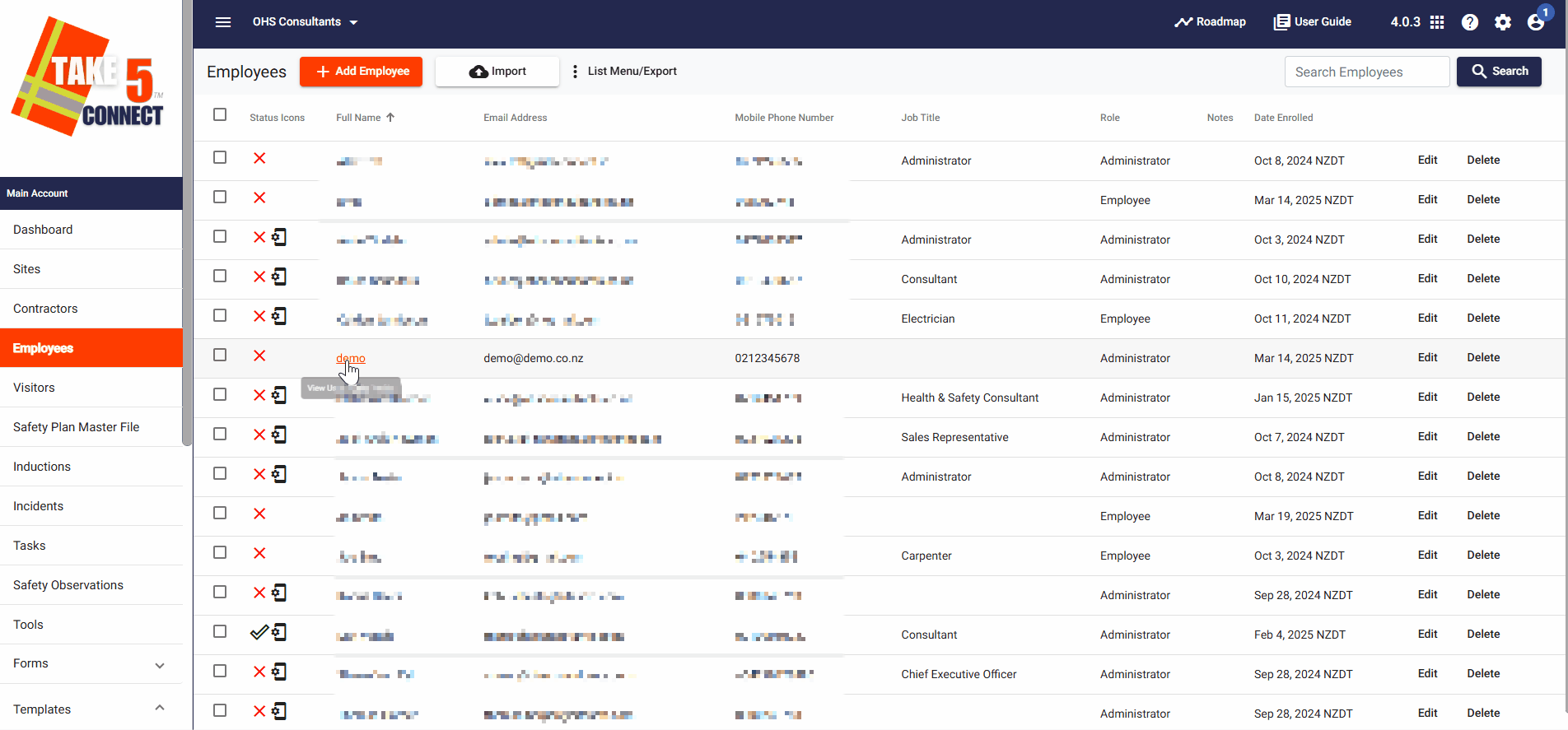Screen dimensions: 1568x730
Task: Check the box for the Electrician row
Action: click(x=220, y=315)
